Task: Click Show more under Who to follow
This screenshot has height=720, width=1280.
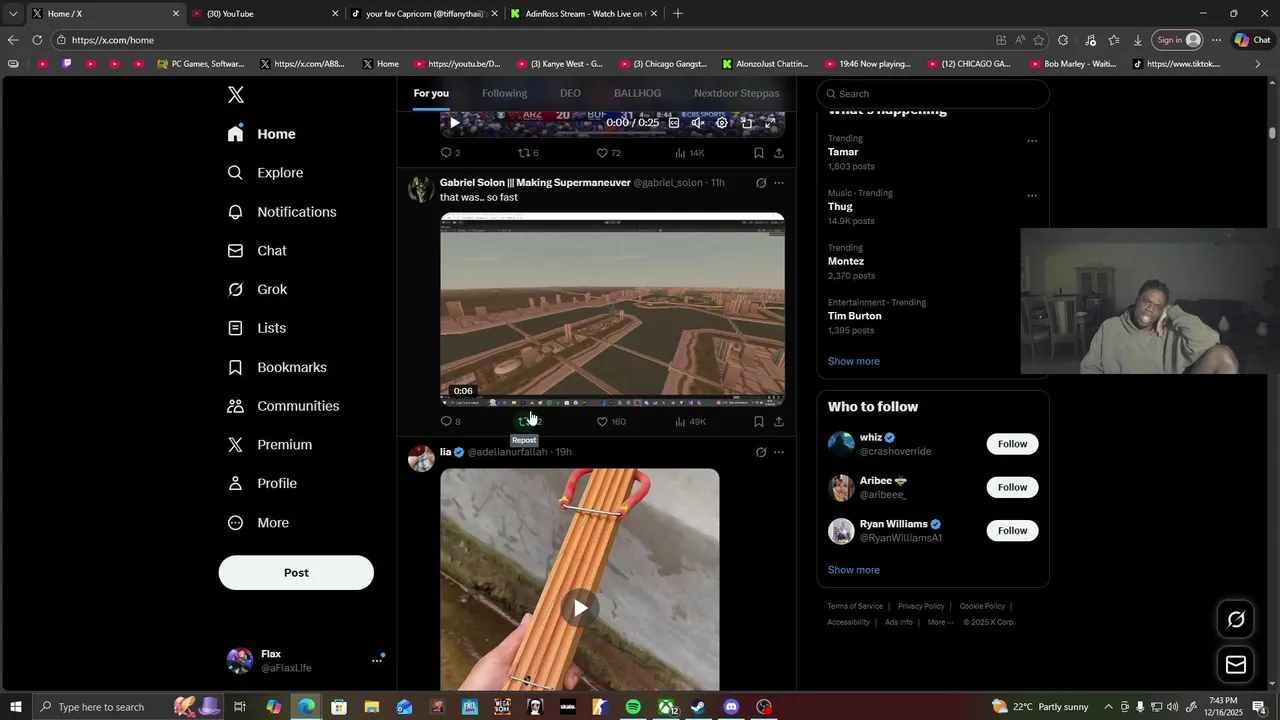Action: 853,570
